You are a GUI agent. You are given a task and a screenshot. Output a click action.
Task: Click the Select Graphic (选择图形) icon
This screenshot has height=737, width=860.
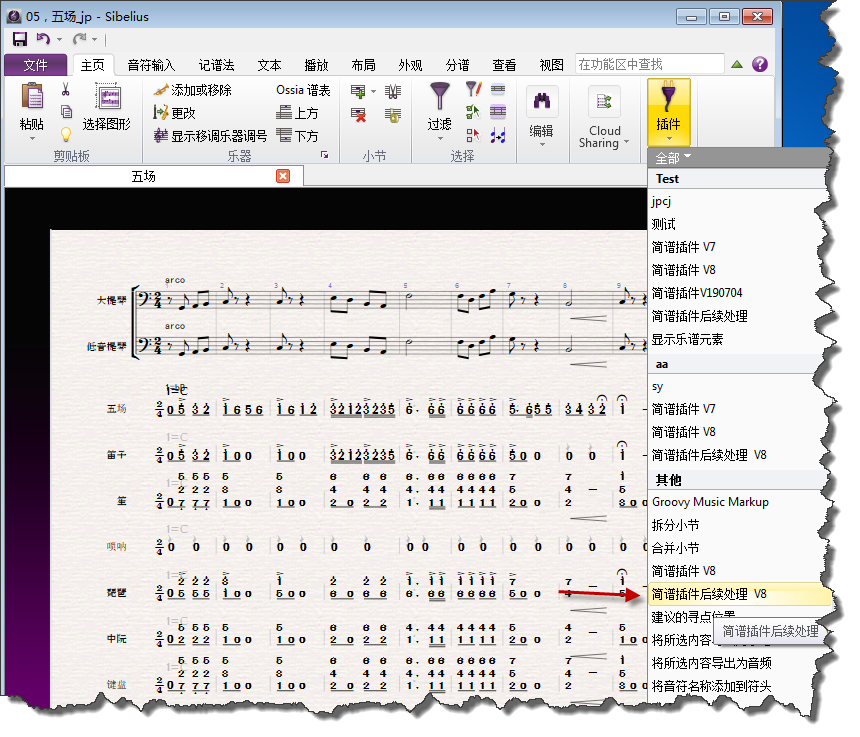click(106, 98)
